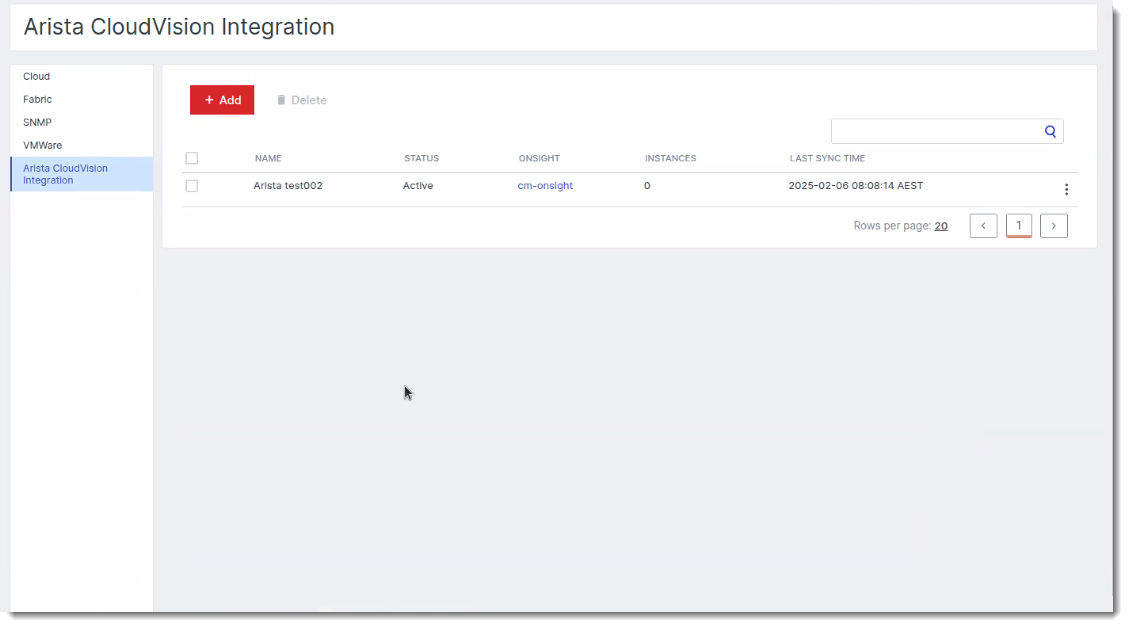Sort by the NAME column header
The width and height of the screenshot is (1128, 627).
(268, 158)
